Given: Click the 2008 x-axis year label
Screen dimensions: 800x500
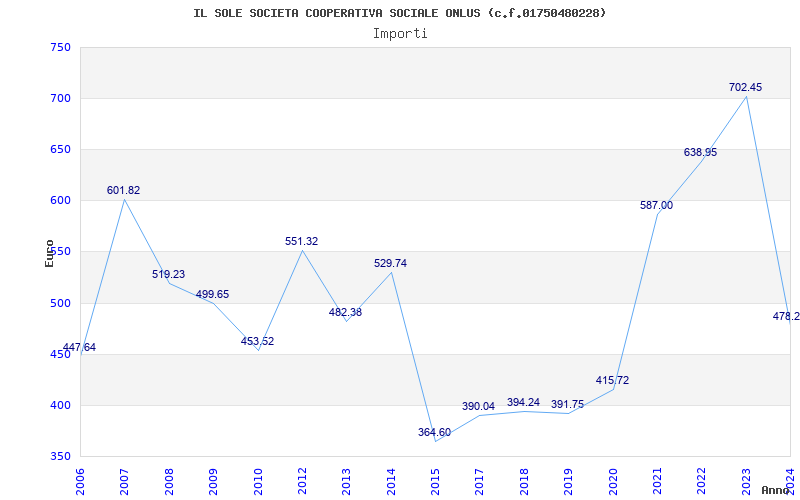Looking at the screenshot, I should pyautogui.click(x=169, y=481).
